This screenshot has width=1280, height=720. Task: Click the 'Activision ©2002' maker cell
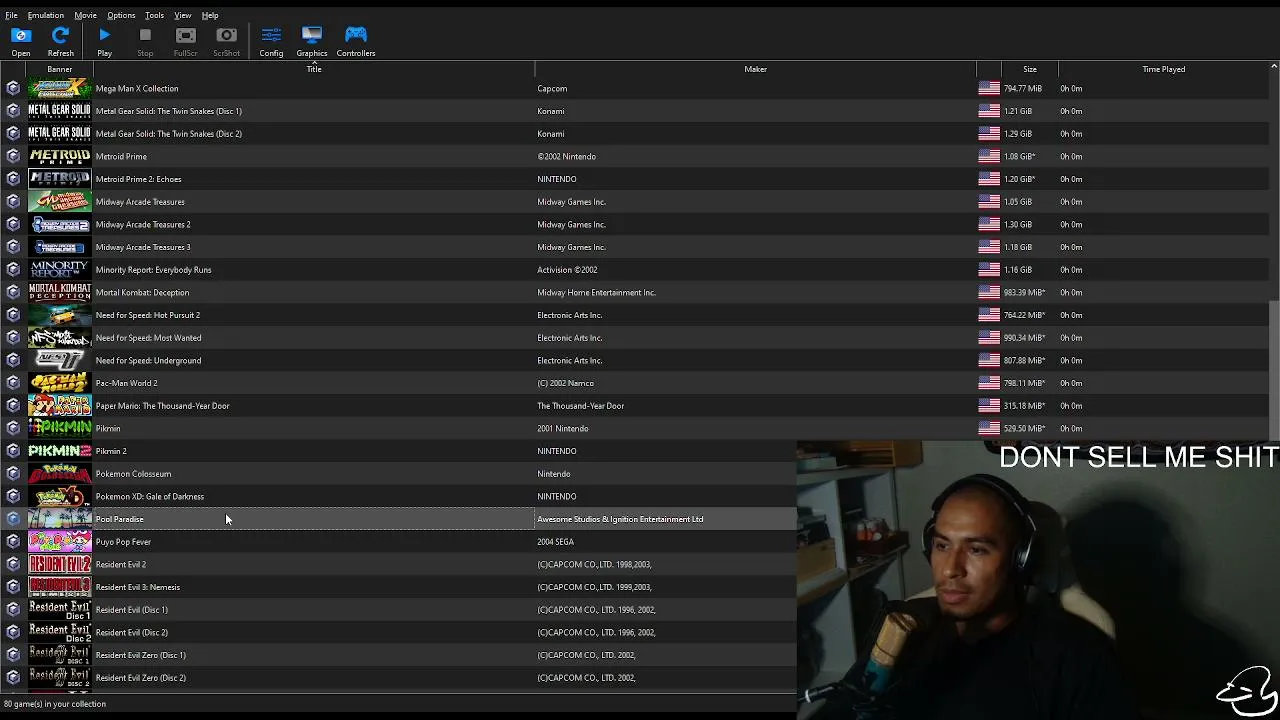click(x=567, y=270)
